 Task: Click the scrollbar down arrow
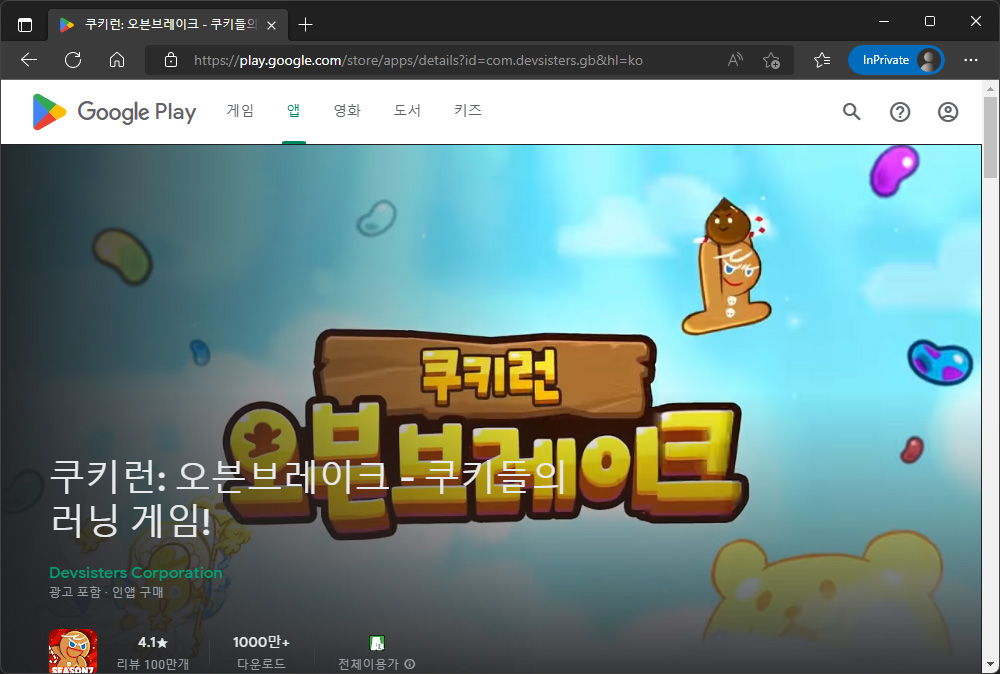point(990,665)
